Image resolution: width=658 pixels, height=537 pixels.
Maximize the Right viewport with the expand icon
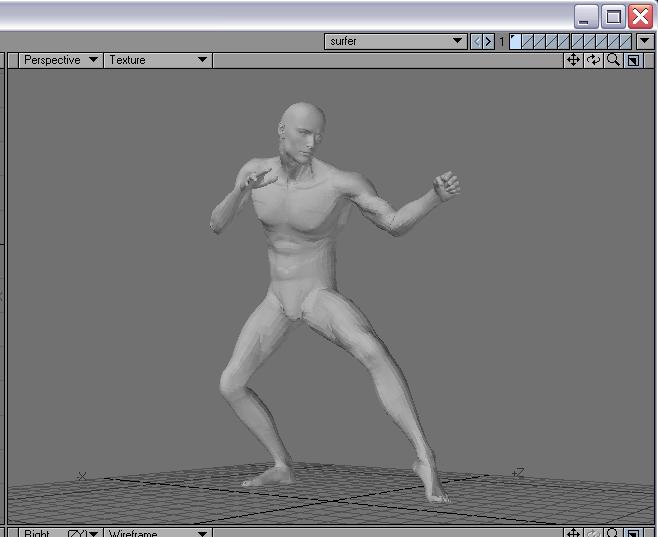tap(633, 533)
